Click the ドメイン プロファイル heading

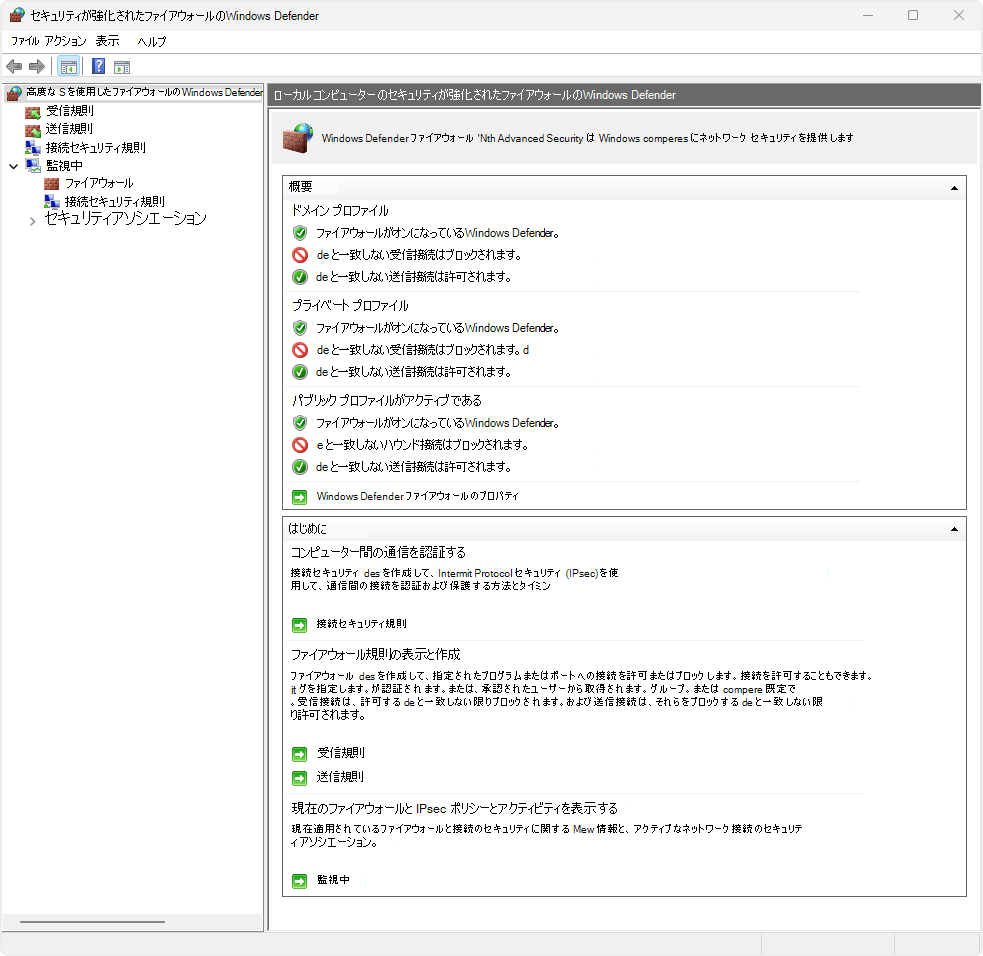(x=340, y=211)
